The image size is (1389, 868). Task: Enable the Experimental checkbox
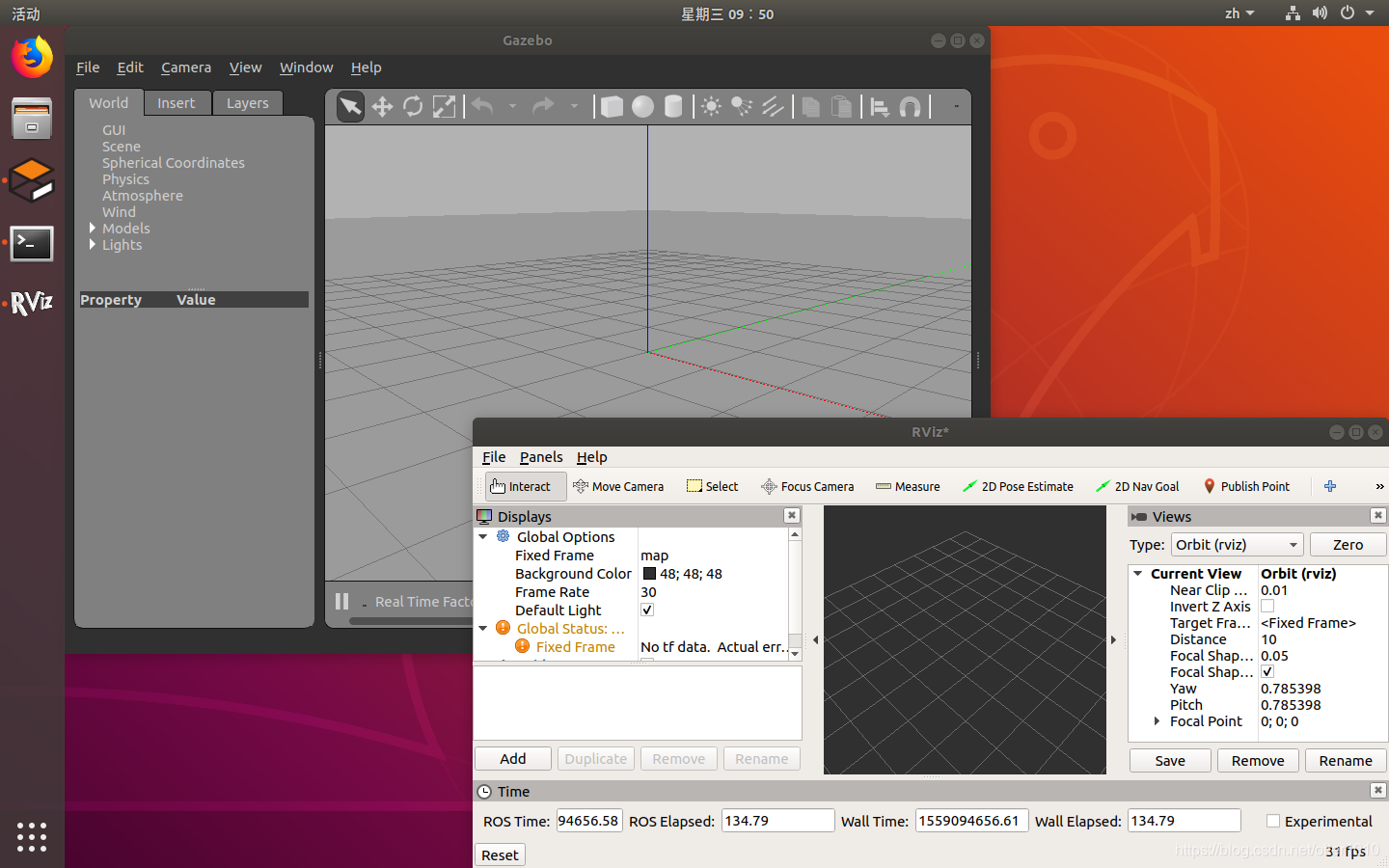coord(1273,821)
